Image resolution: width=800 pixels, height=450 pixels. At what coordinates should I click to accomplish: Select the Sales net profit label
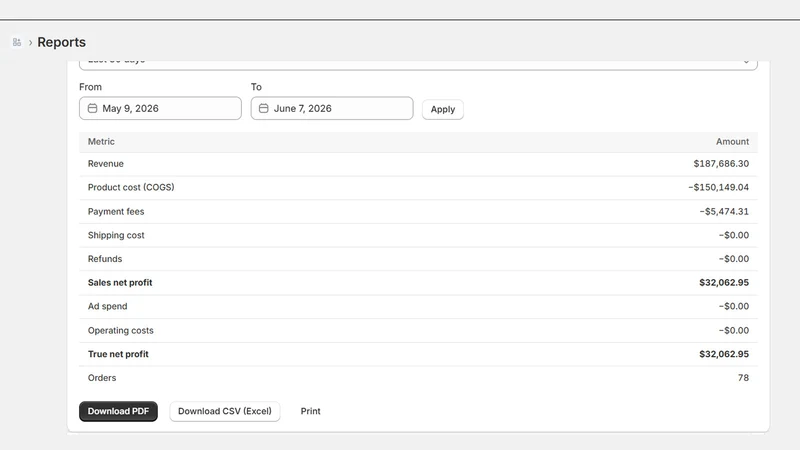[x=120, y=283]
